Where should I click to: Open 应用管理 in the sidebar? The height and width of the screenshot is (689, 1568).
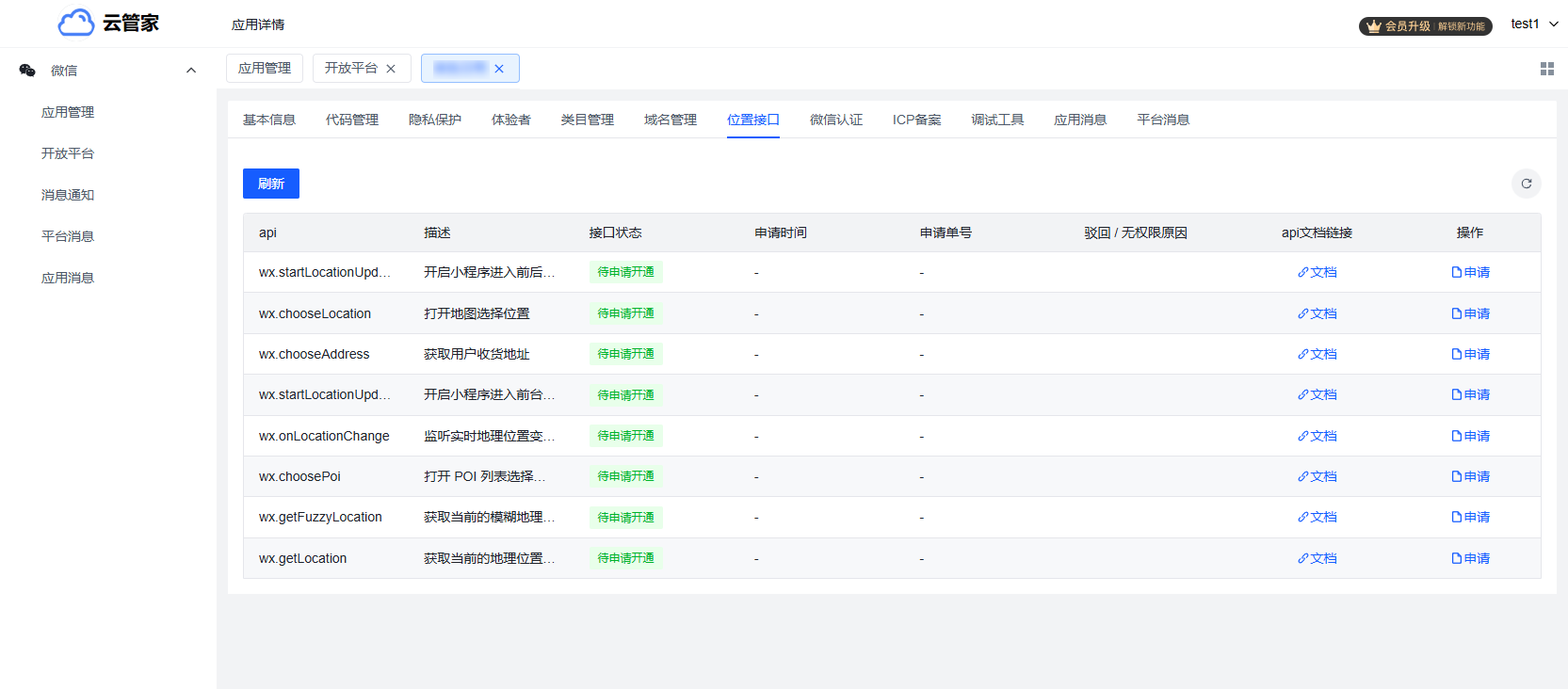tap(68, 112)
